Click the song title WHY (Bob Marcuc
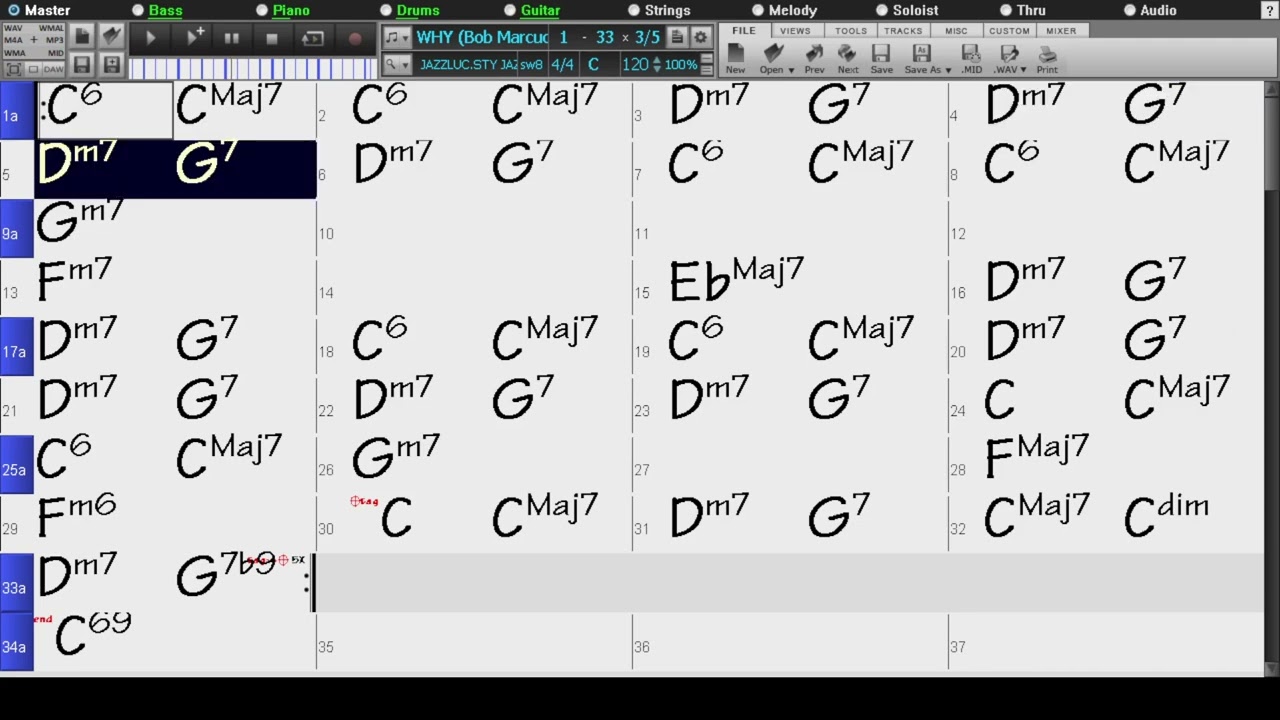 (x=482, y=37)
